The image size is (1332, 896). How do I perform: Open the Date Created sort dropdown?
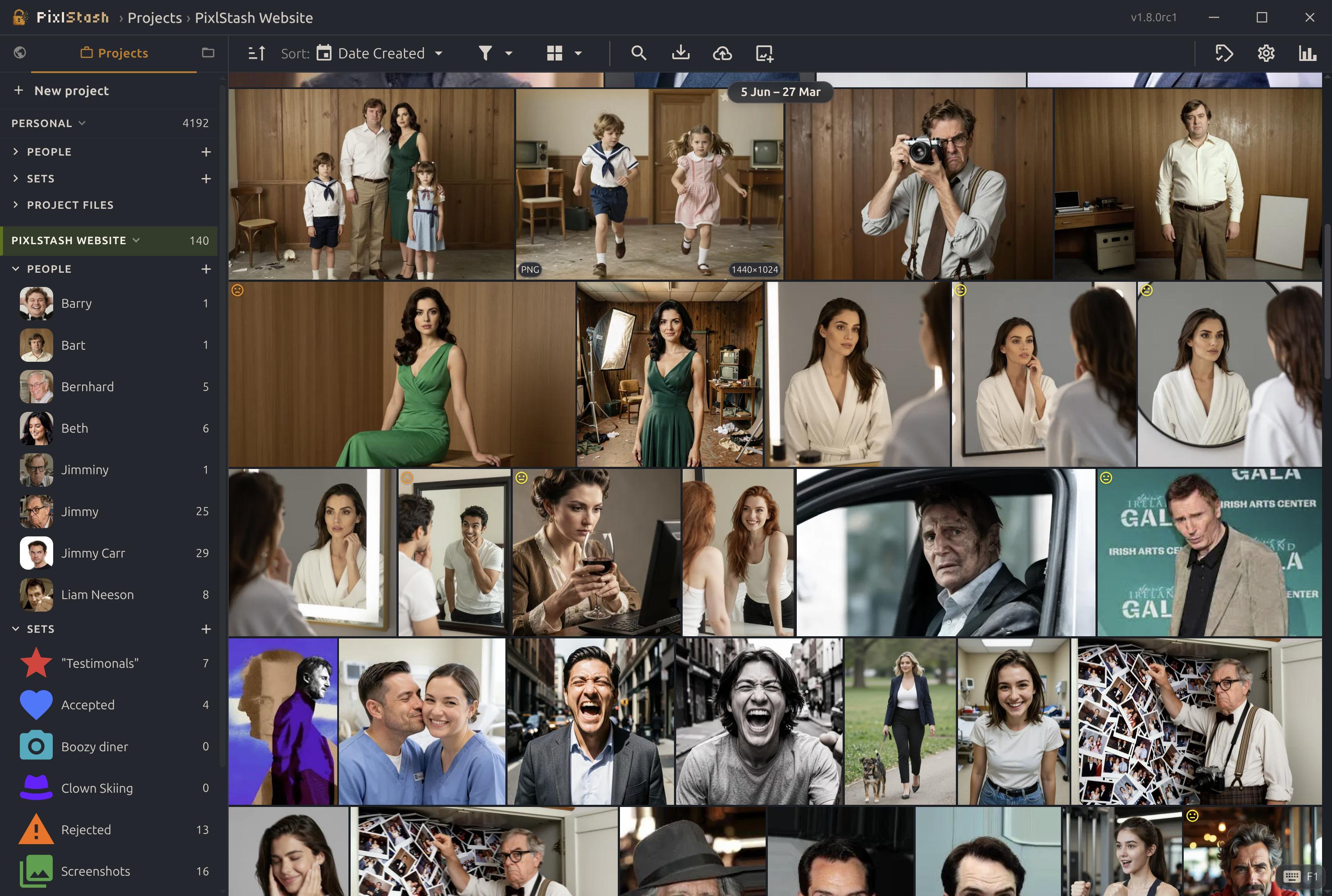pyautogui.click(x=380, y=53)
